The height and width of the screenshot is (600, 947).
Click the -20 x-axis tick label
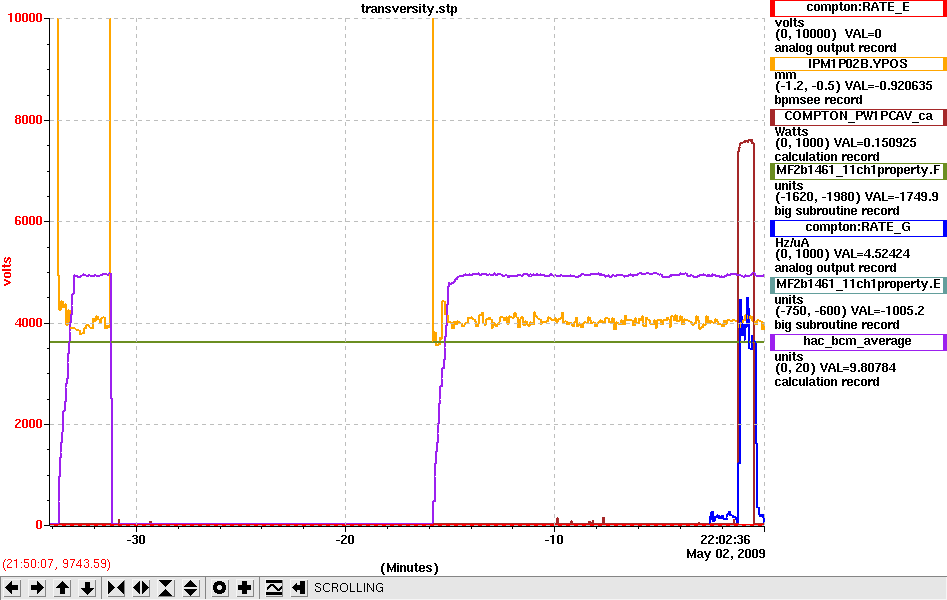click(x=345, y=540)
